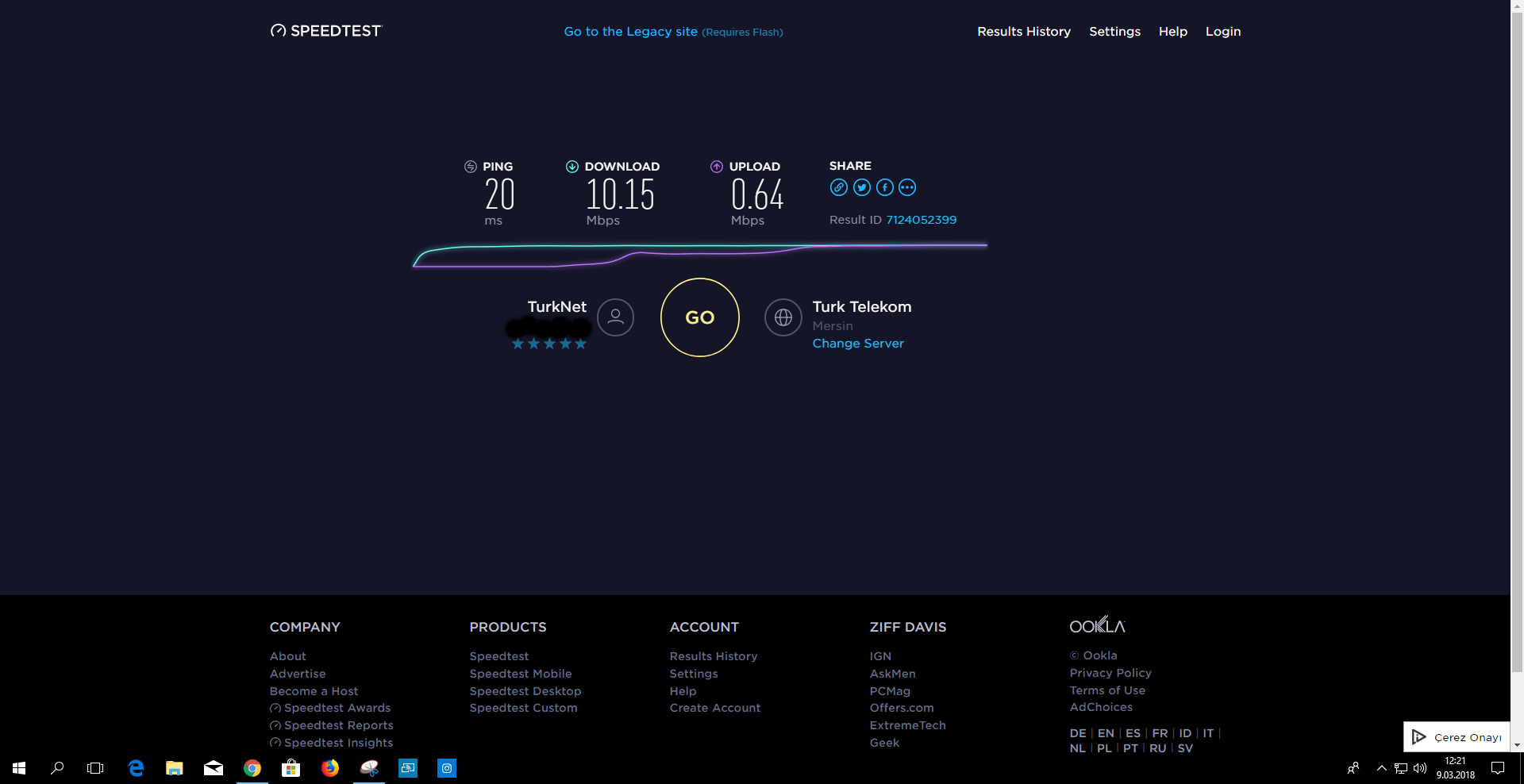The width and height of the screenshot is (1524, 784).
Task: Open Become a Host footer link
Action: (314, 691)
